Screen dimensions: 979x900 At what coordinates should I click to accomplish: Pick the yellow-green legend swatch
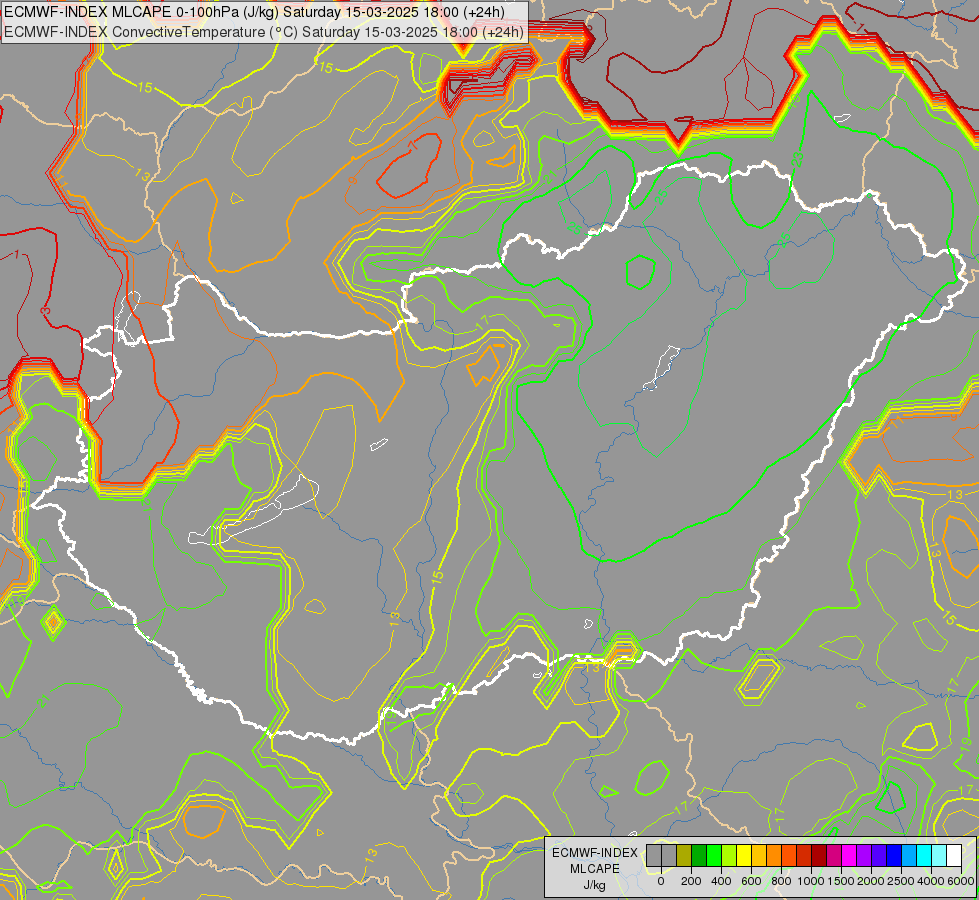(729, 855)
